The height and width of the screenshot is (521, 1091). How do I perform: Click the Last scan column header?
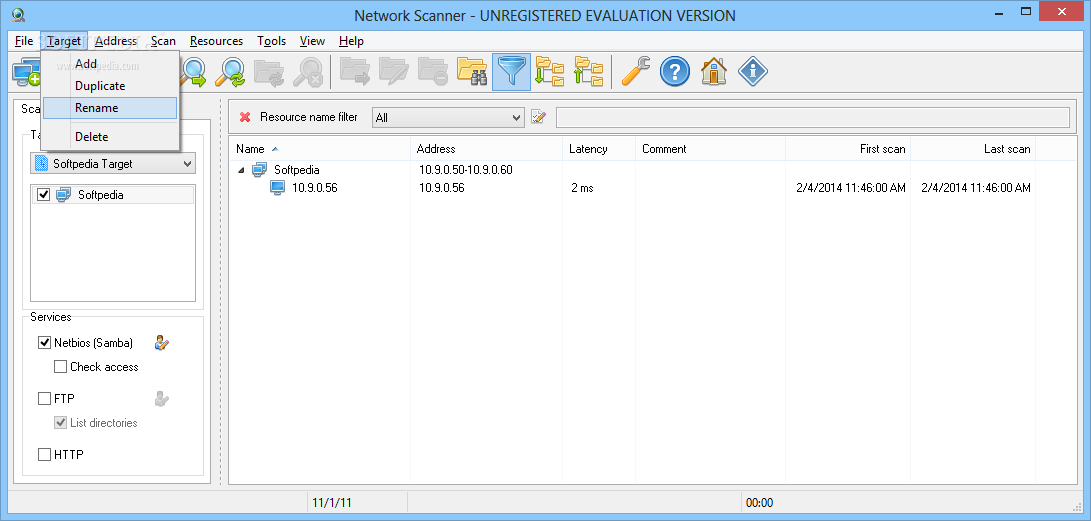coord(973,149)
